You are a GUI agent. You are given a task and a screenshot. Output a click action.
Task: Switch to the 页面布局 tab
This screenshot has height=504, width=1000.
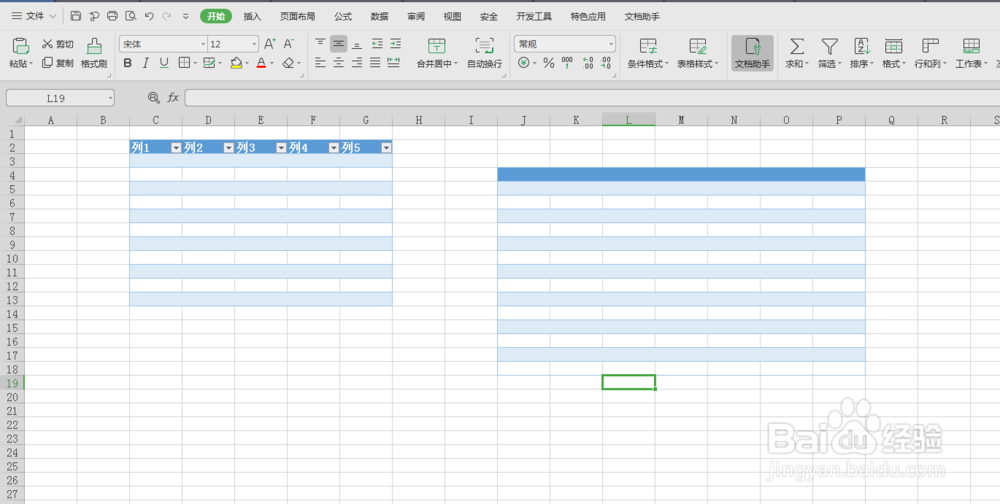pyautogui.click(x=298, y=17)
